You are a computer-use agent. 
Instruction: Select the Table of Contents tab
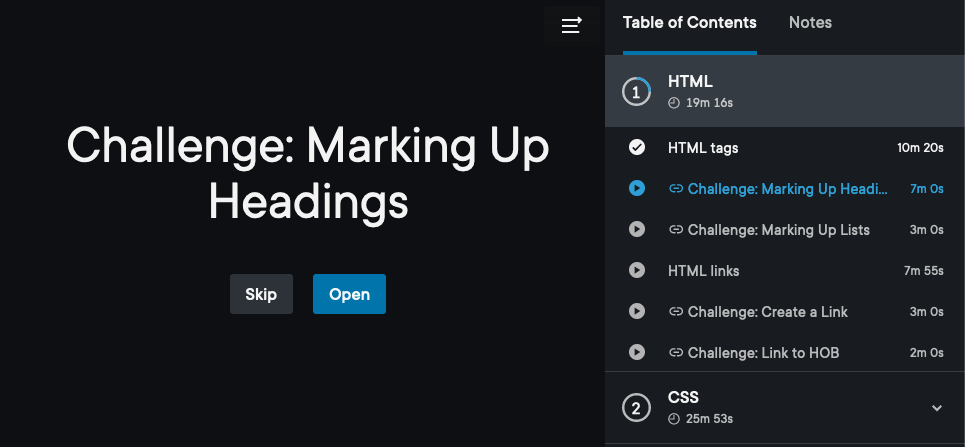[x=689, y=23]
